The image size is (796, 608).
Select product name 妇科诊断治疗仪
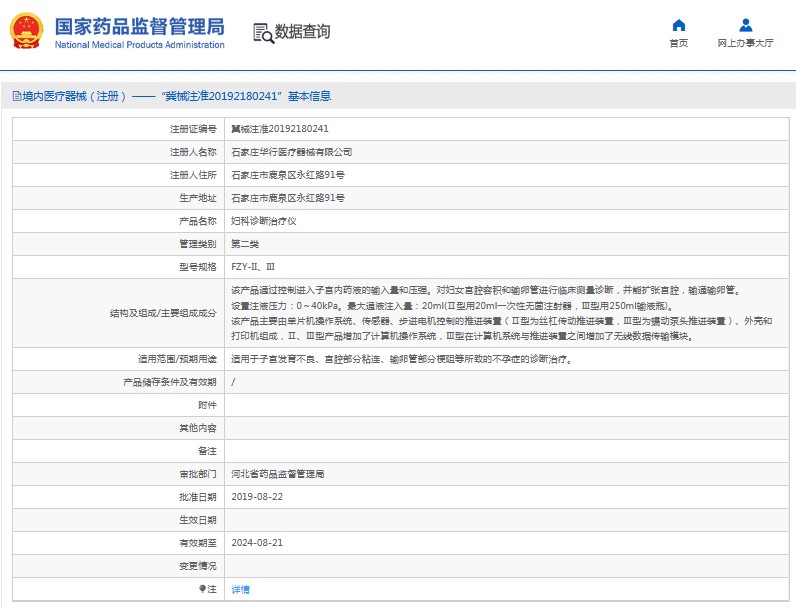tap(264, 221)
